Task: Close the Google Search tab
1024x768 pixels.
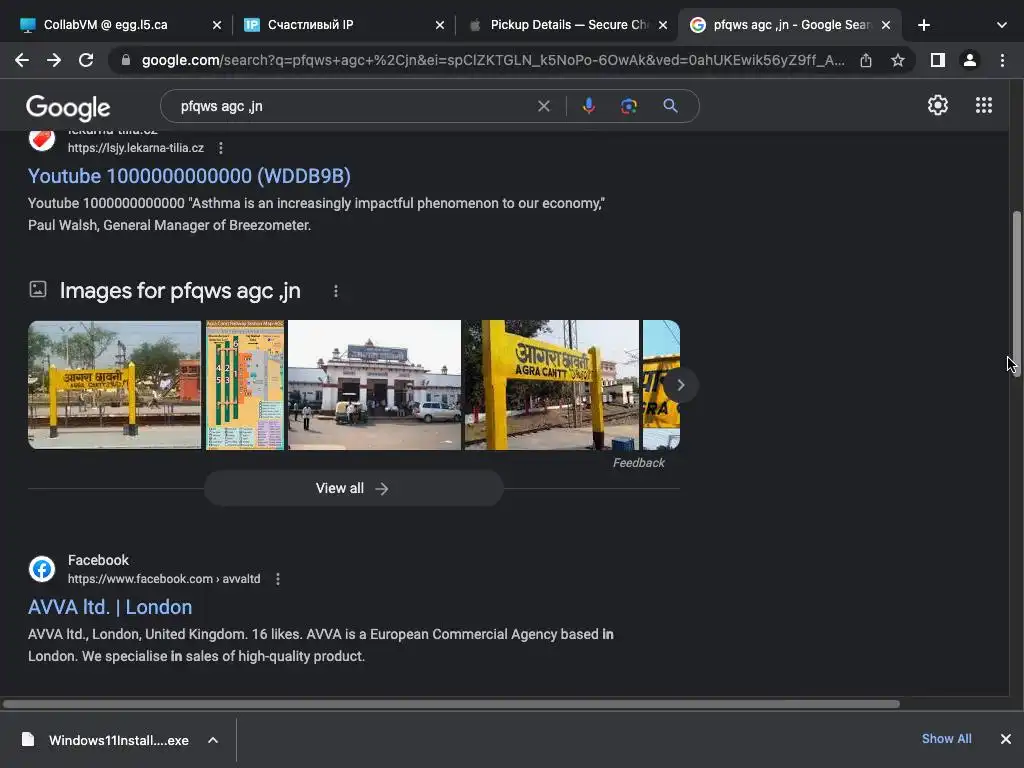Action: 886,25
